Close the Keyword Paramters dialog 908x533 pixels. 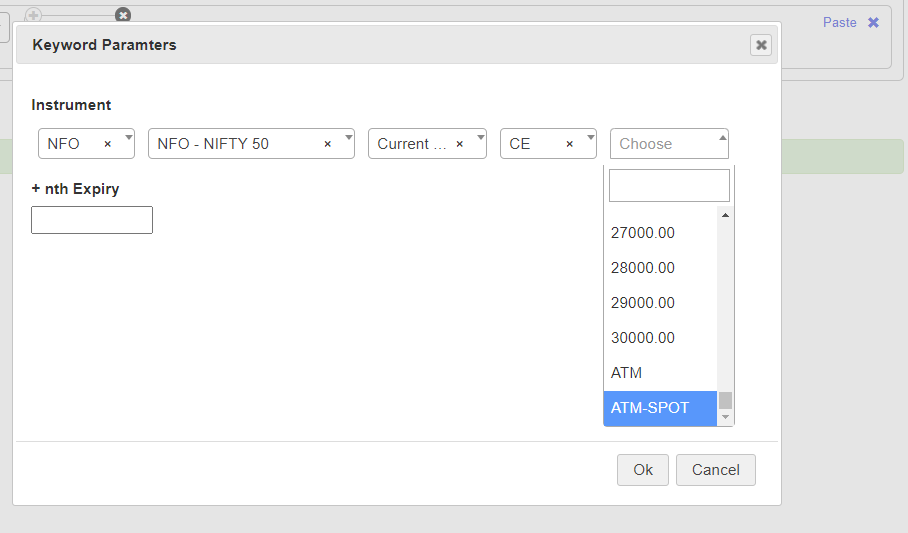point(761,45)
